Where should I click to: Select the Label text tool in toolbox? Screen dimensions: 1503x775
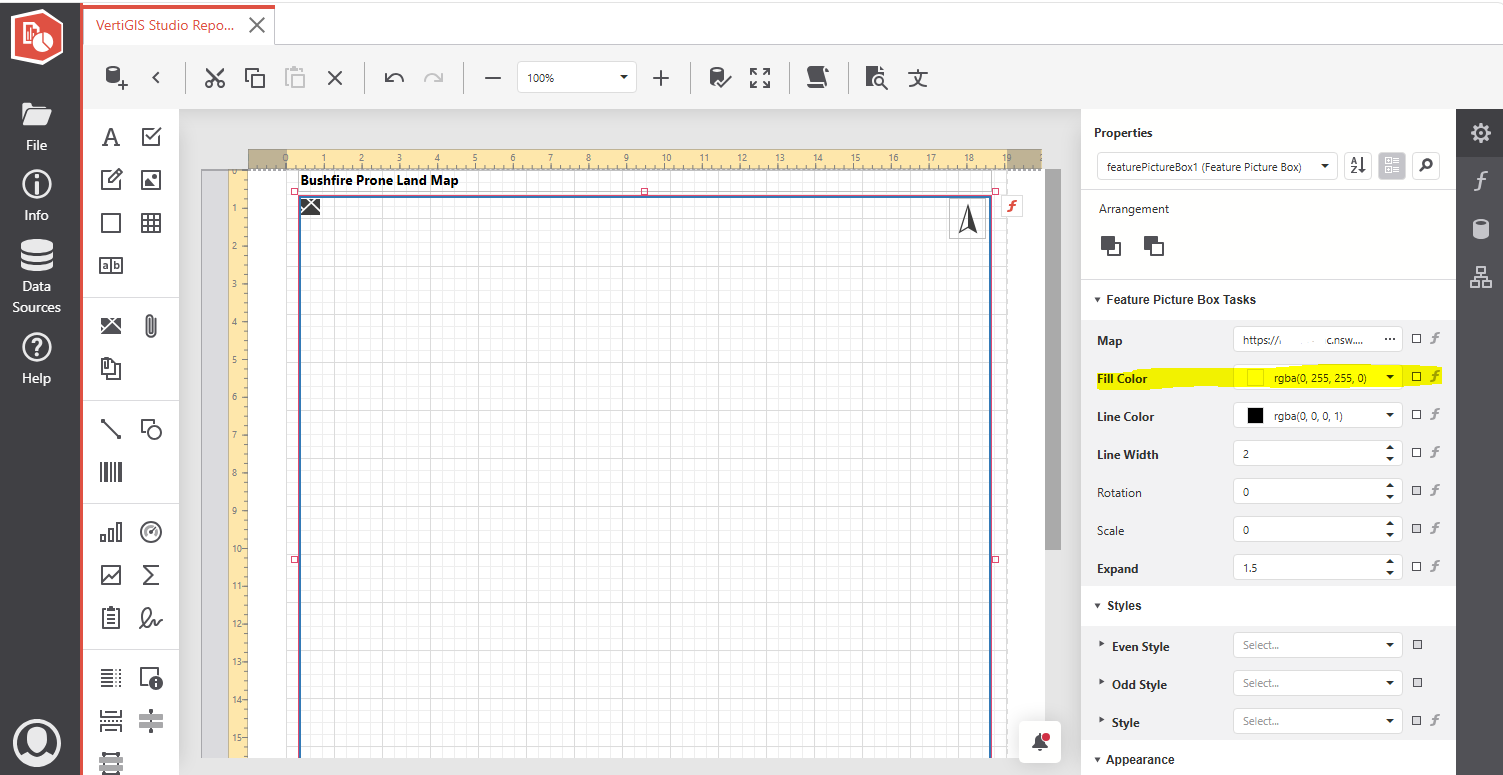pos(111,137)
